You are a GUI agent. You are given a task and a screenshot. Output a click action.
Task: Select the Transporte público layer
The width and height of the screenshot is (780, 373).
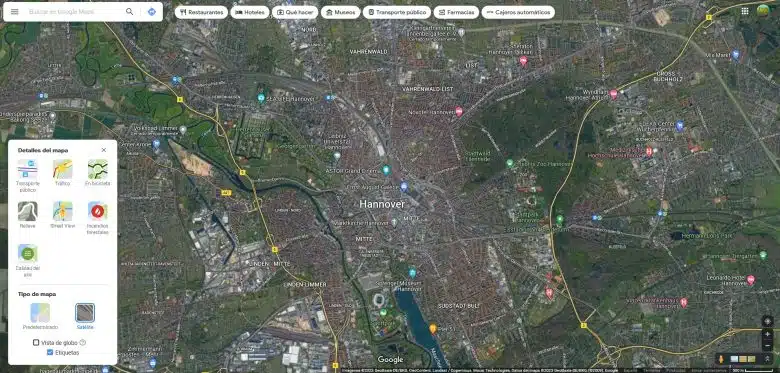click(x=27, y=175)
